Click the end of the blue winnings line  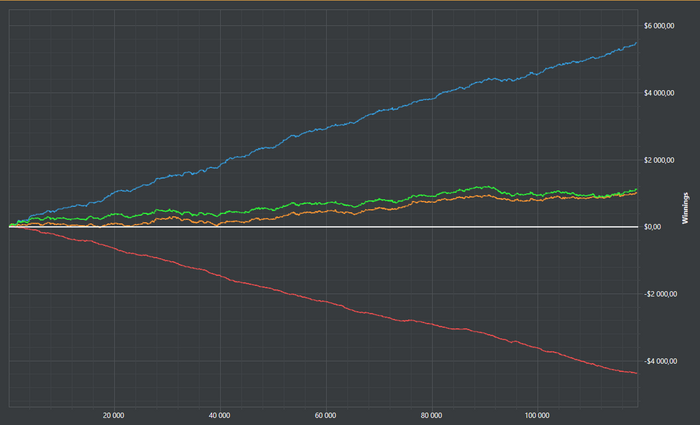(636, 43)
